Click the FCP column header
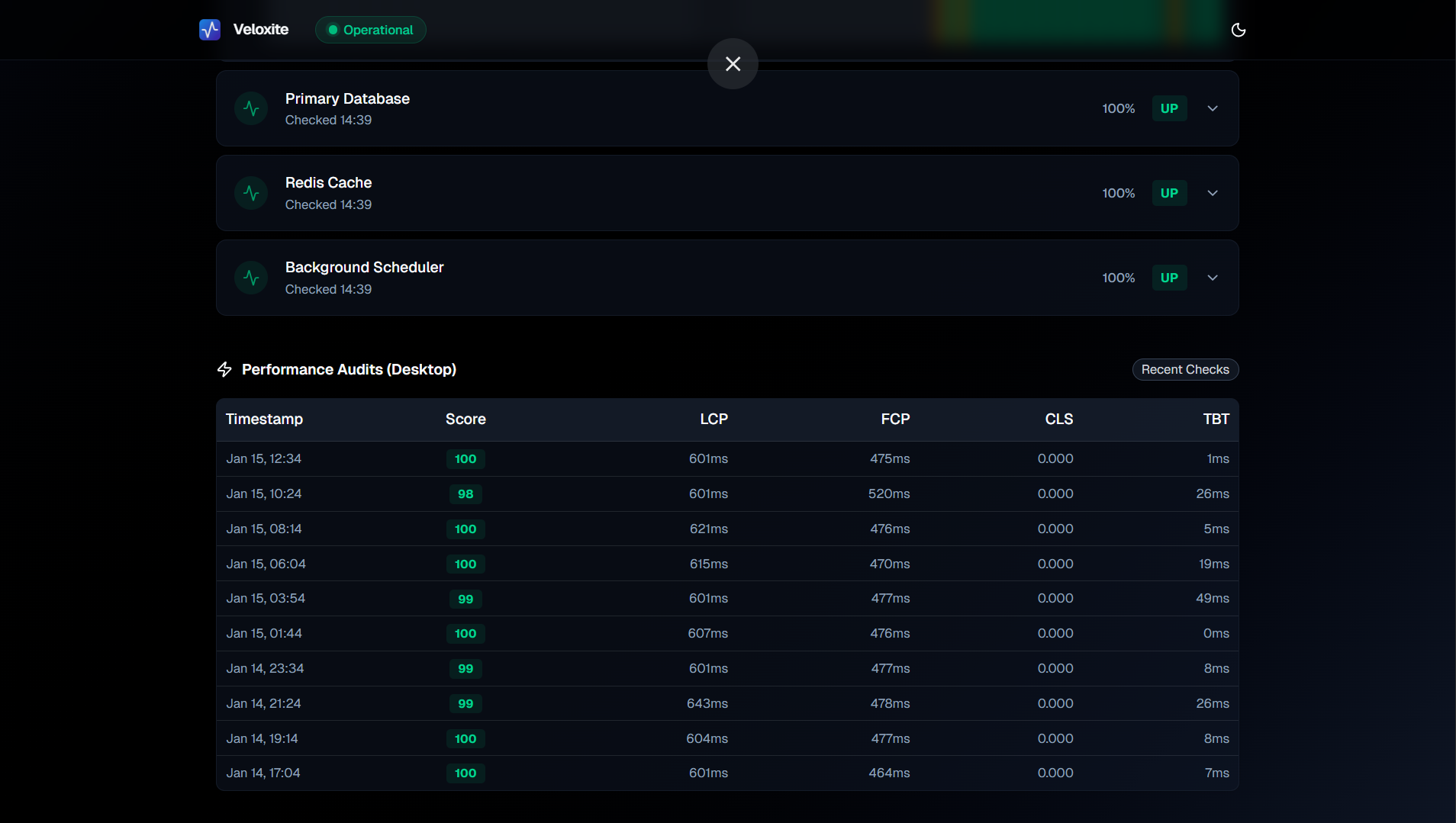This screenshot has height=823, width=1456. click(x=895, y=419)
